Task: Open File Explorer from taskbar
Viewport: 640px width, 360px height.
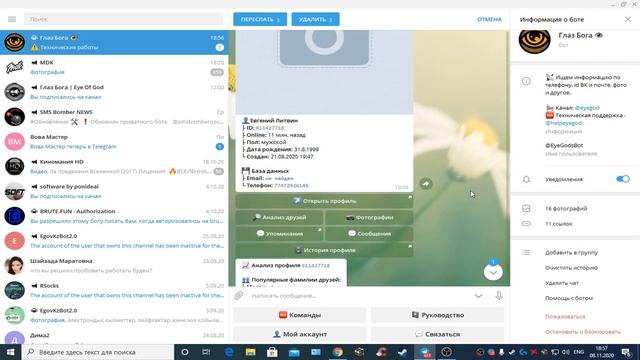Action: 251,352
